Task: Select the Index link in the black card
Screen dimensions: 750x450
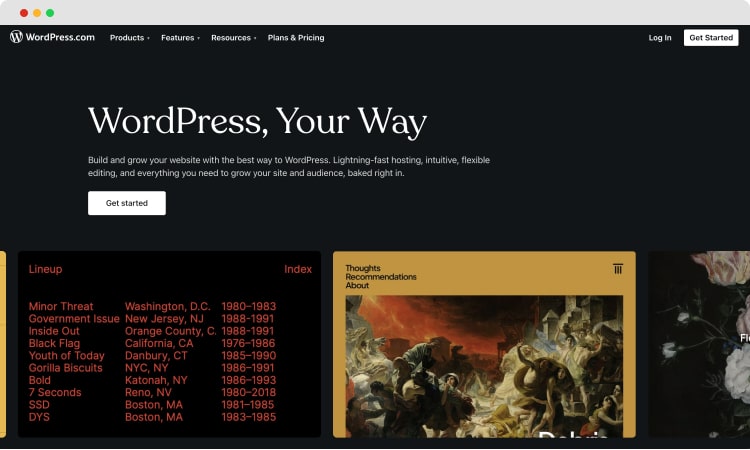Action: click(298, 269)
